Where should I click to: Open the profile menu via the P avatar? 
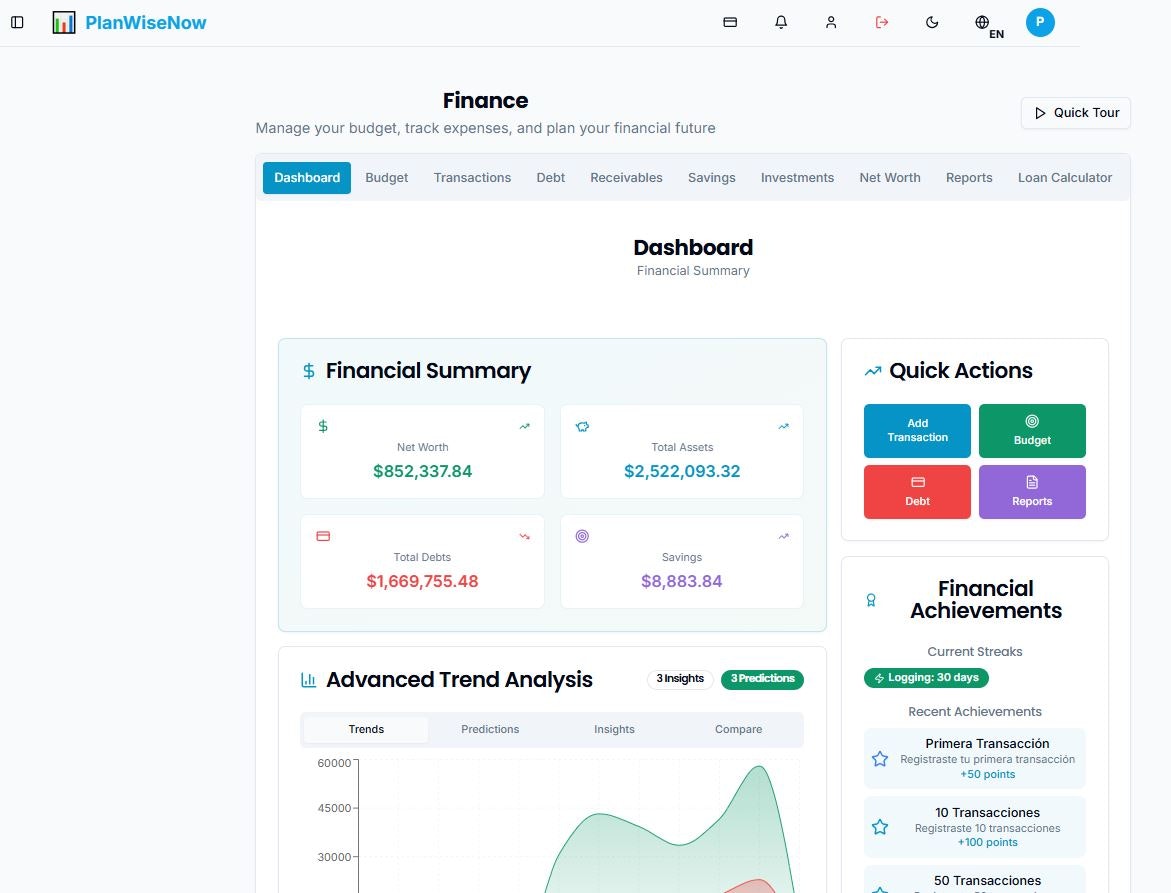point(1040,21)
